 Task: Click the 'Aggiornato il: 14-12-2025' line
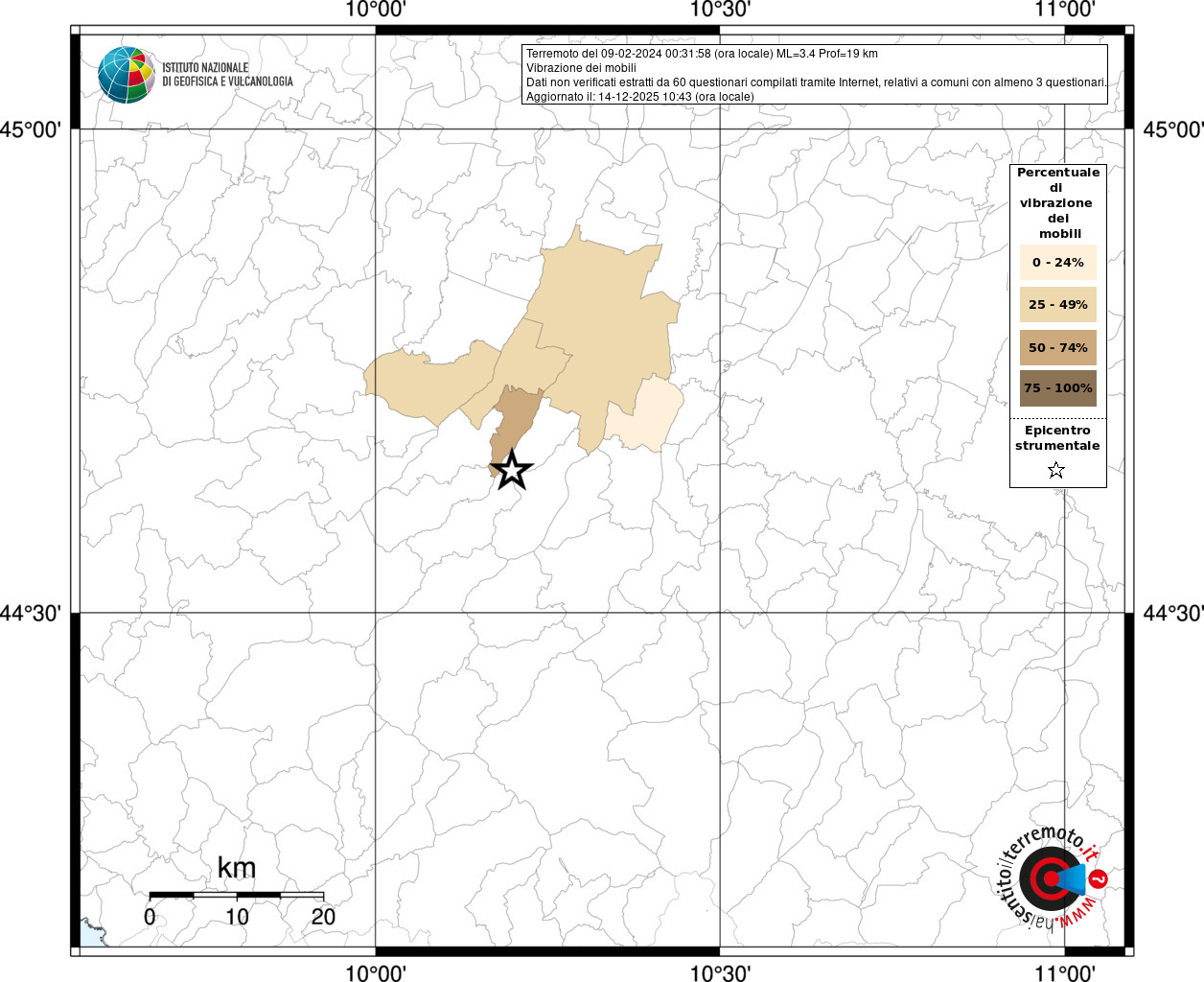coord(640,97)
